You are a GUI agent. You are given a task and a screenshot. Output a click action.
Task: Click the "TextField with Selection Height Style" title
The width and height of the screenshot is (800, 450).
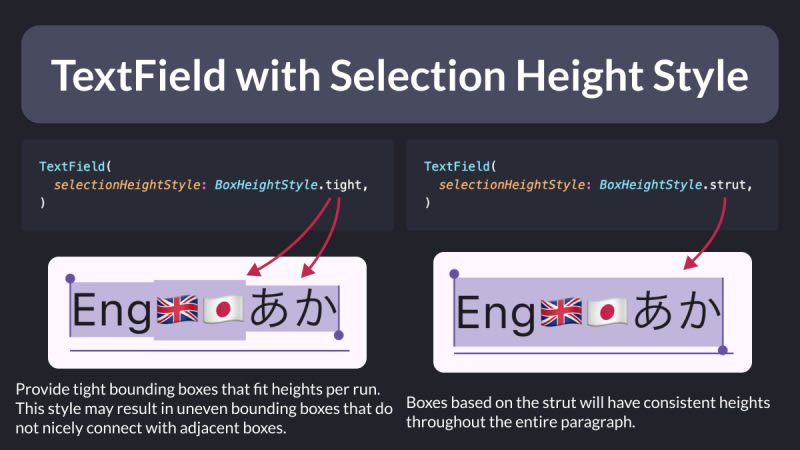point(400,76)
